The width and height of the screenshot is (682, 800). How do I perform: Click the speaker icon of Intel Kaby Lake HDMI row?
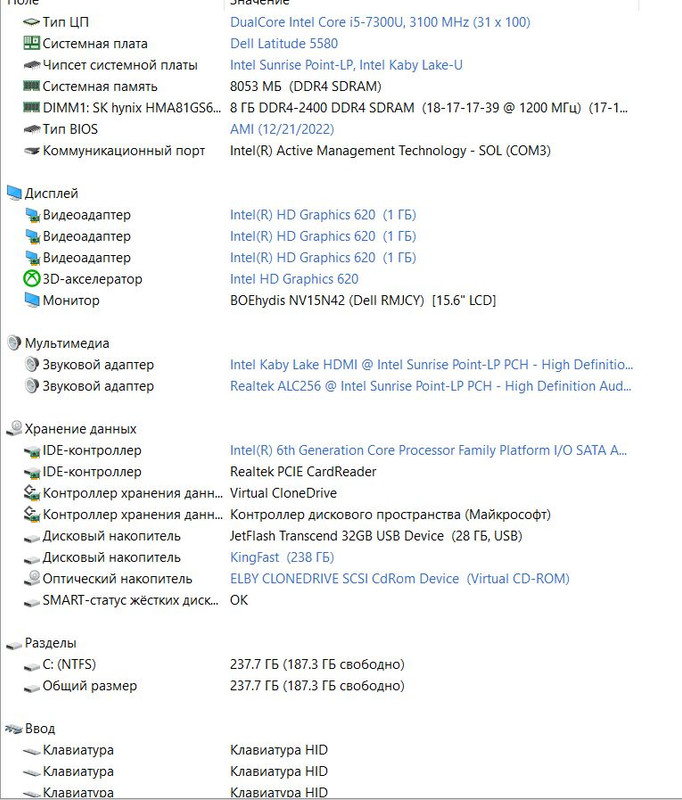pyautogui.click(x=31, y=364)
